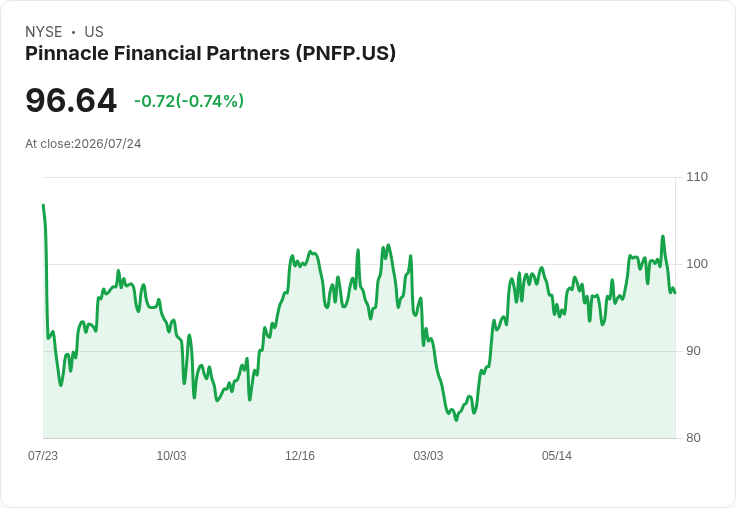Click the final end point of the chart line
Screen dimensions: 736x508
coord(675,293)
